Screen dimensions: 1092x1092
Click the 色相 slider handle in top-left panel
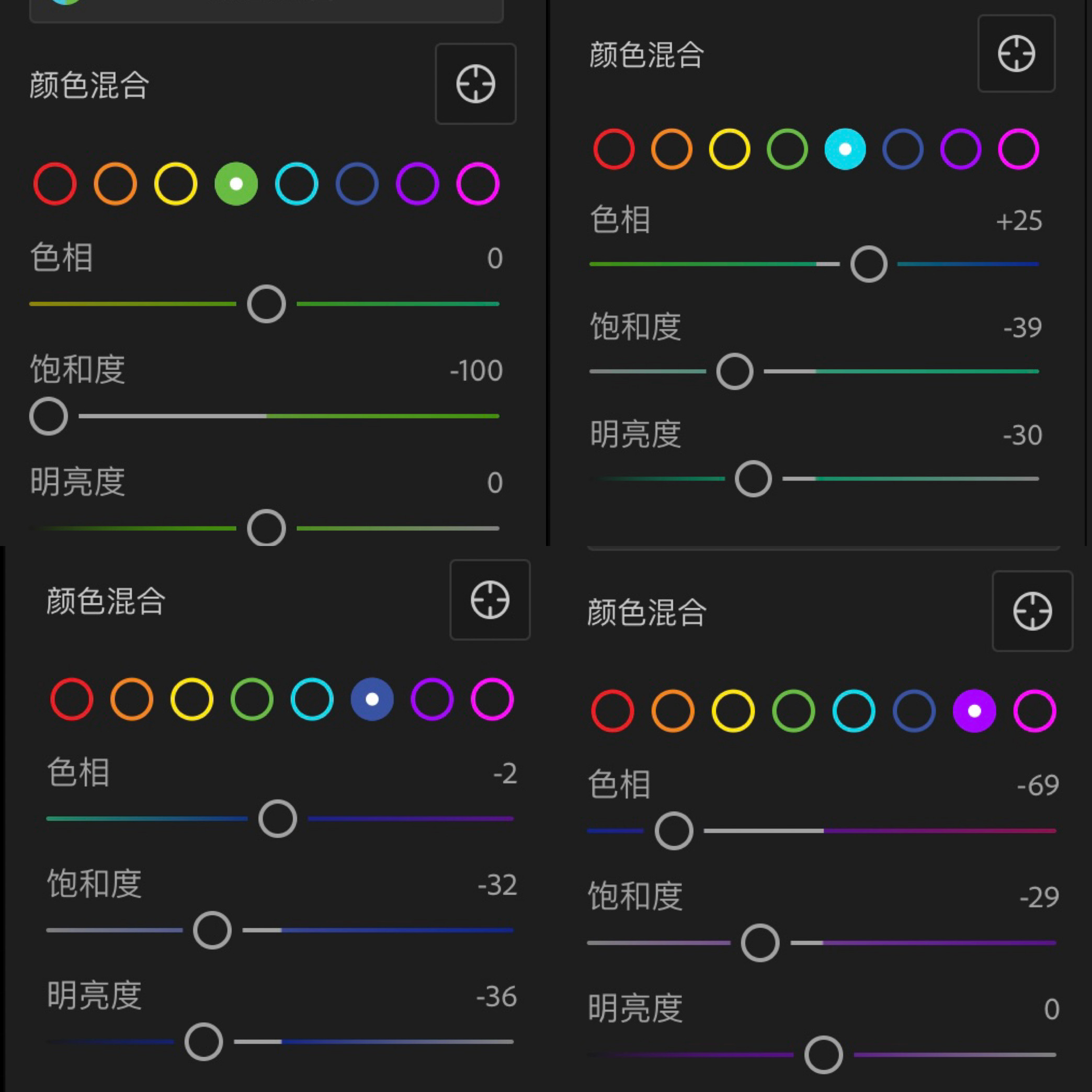tap(266, 303)
